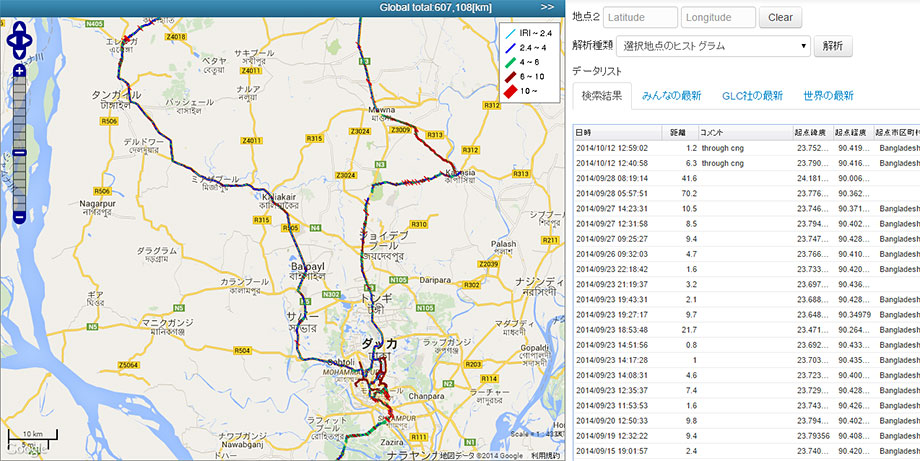The image size is (920, 461).
Task: Clear the 地点2 coordinates
Action: click(x=780, y=17)
